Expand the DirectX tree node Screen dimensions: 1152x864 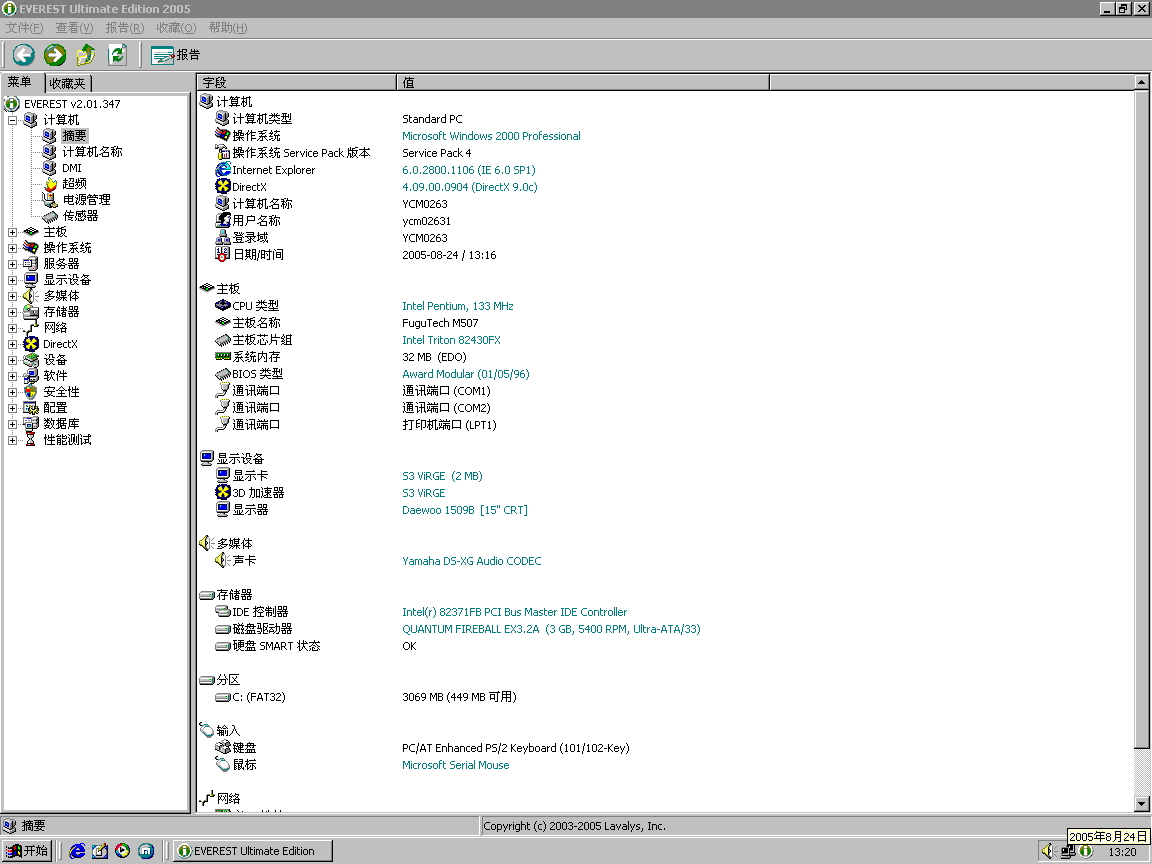[12, 344]
